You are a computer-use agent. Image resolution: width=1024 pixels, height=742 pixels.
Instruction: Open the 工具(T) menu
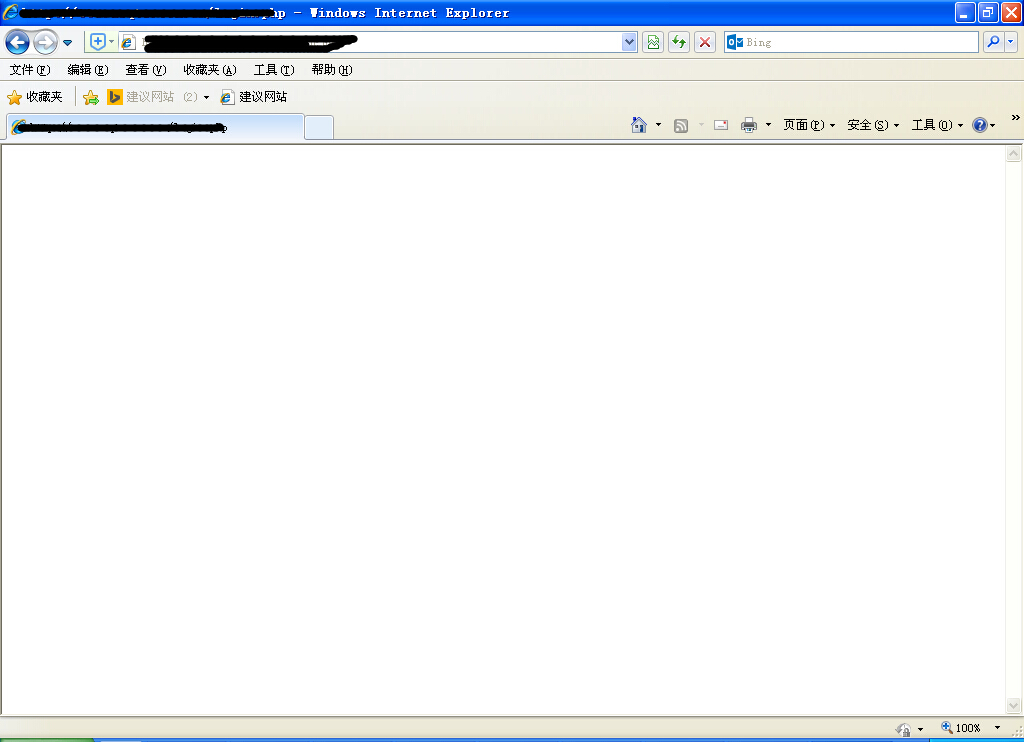coord(274,70)
